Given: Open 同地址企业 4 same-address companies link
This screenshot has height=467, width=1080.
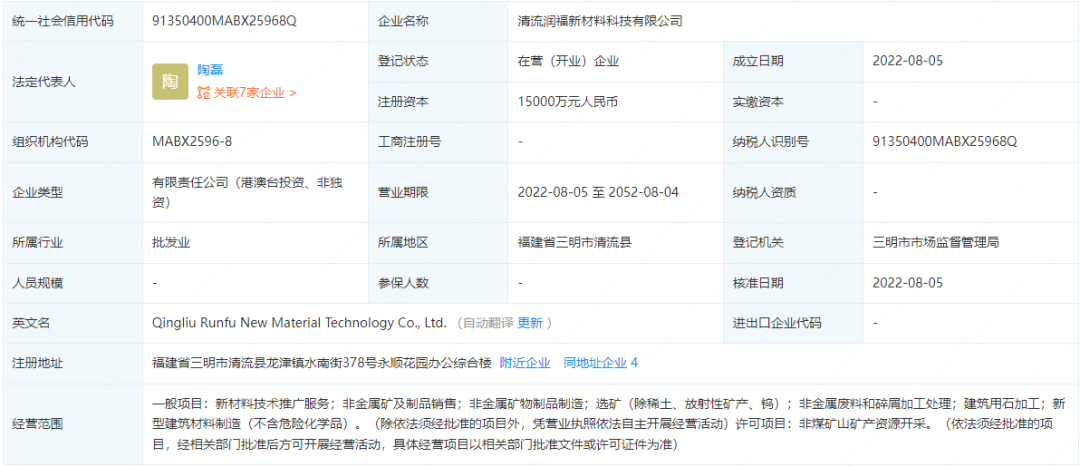Looking at the screenshot, I should click(x=600, y=363).
